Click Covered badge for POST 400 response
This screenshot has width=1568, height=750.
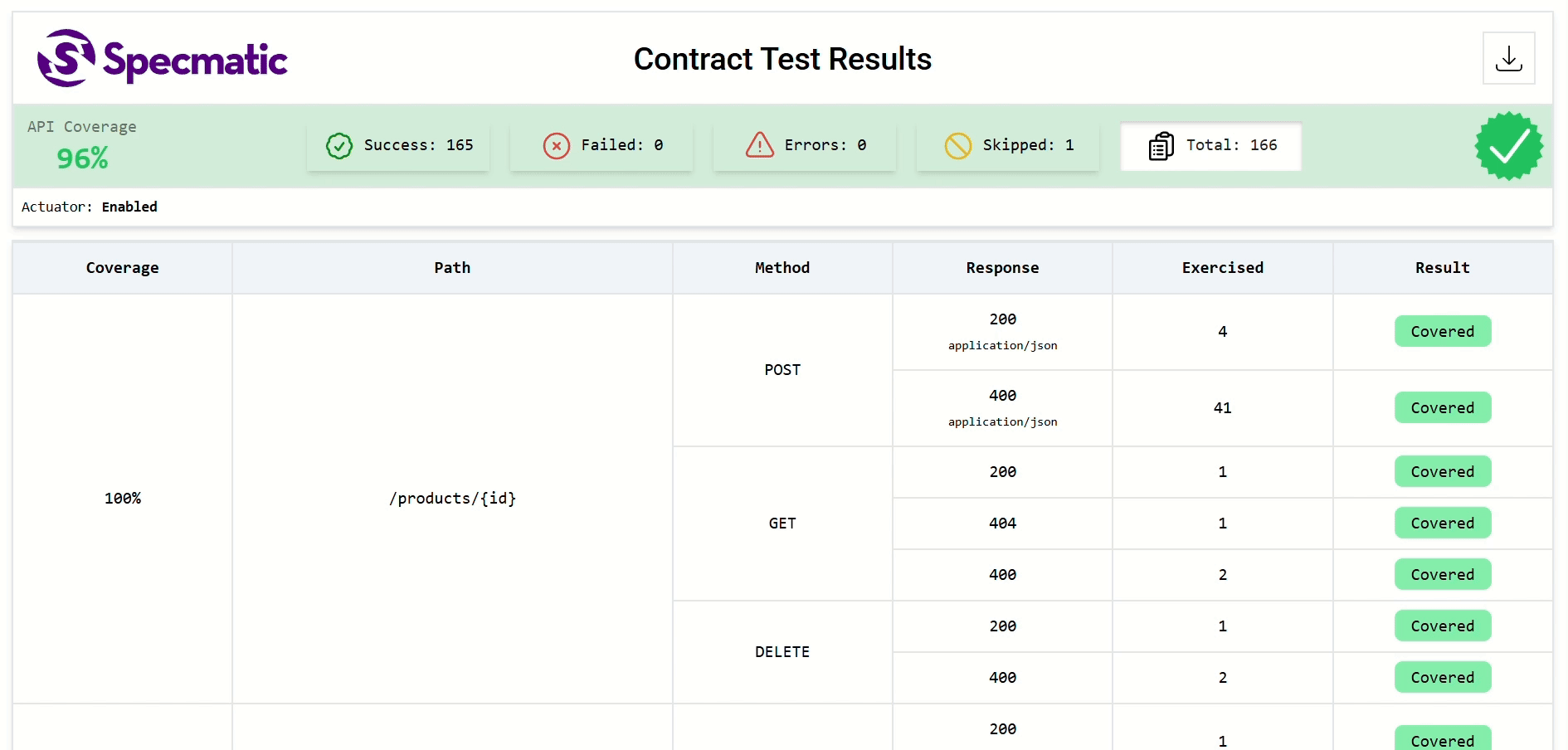(1442, 407)
